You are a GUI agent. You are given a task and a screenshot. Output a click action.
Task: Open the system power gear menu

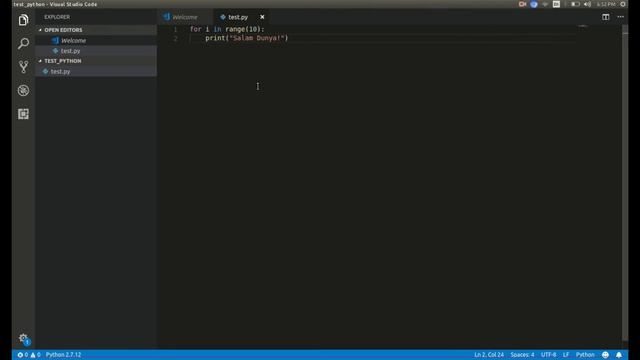623,4
